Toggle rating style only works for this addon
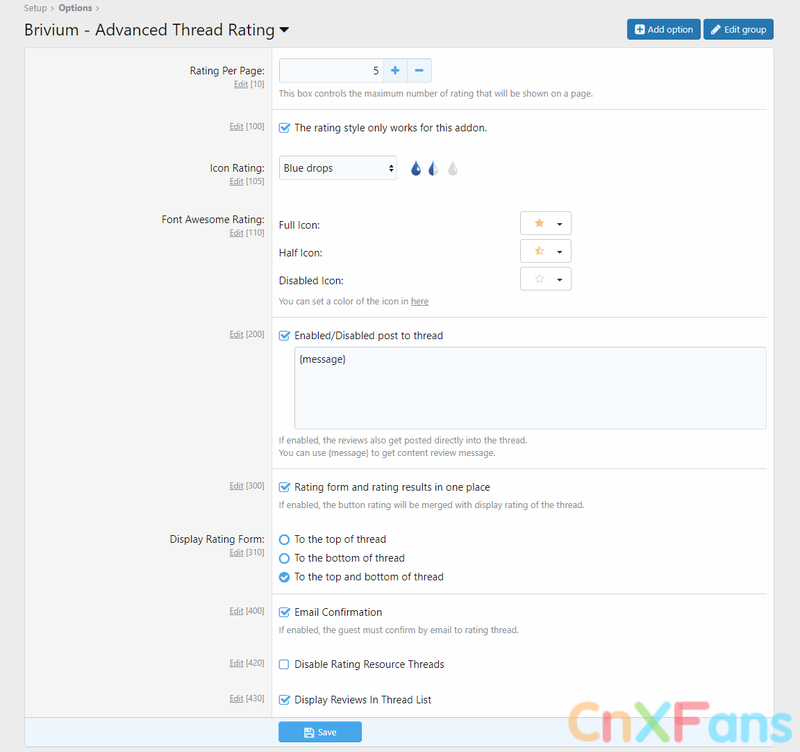 (x=284, y=128)
